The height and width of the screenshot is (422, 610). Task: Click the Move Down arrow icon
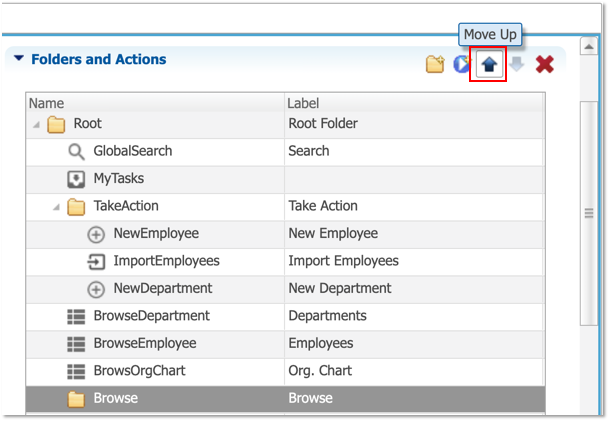point(517,64)
